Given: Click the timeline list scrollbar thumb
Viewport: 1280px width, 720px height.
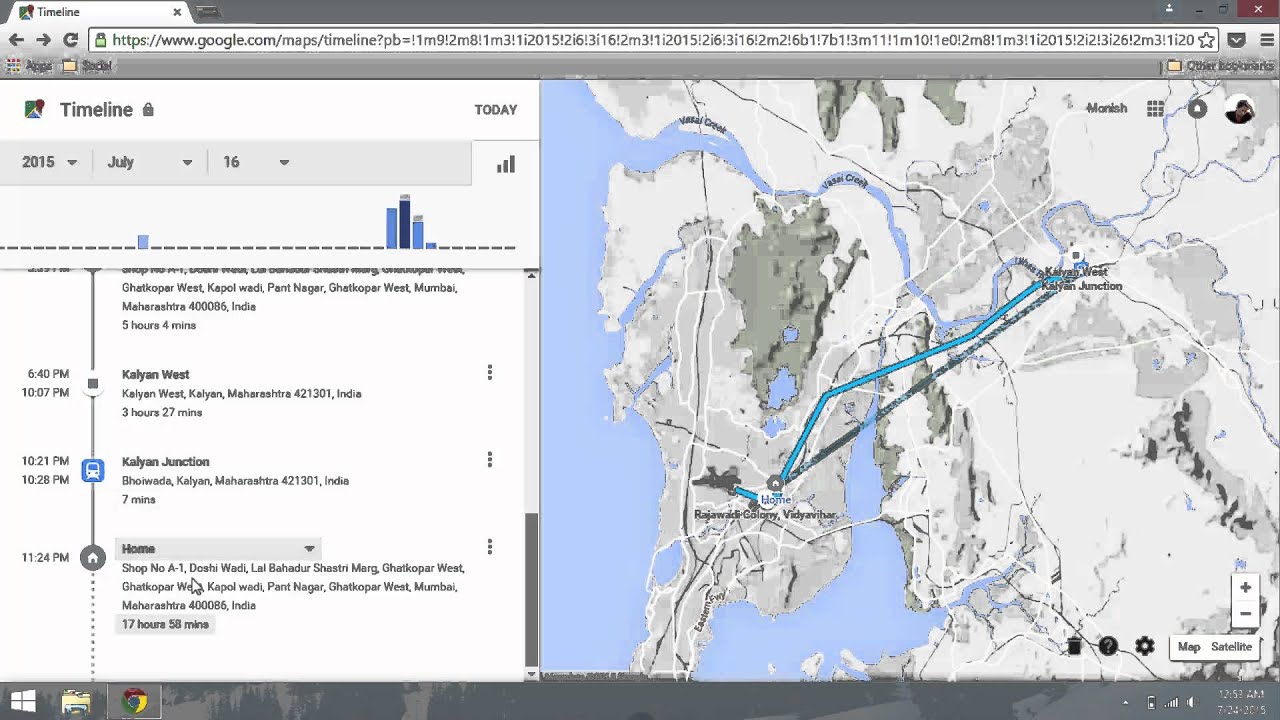Looking at the screenshot, I should pos(532,589).
